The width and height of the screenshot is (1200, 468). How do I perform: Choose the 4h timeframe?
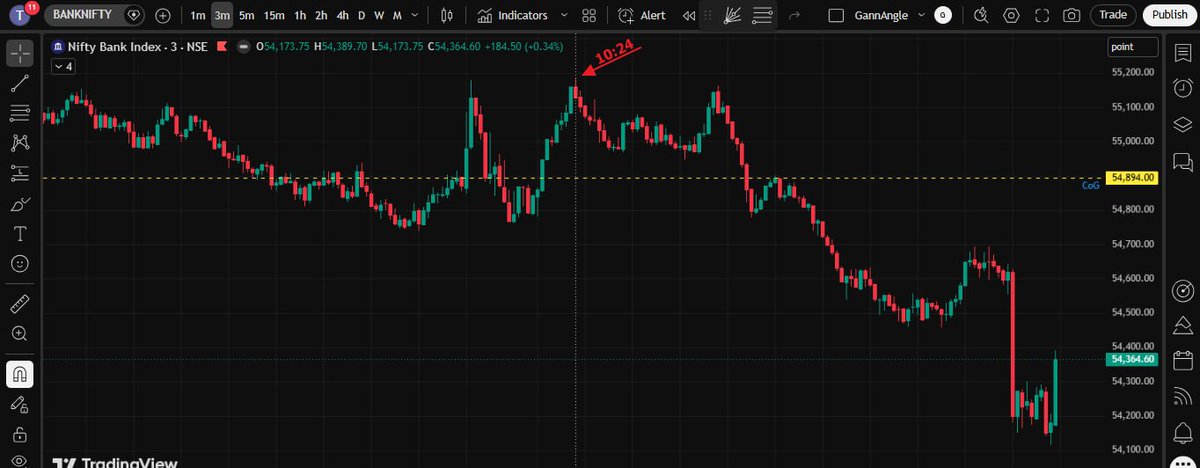[343, 15]
